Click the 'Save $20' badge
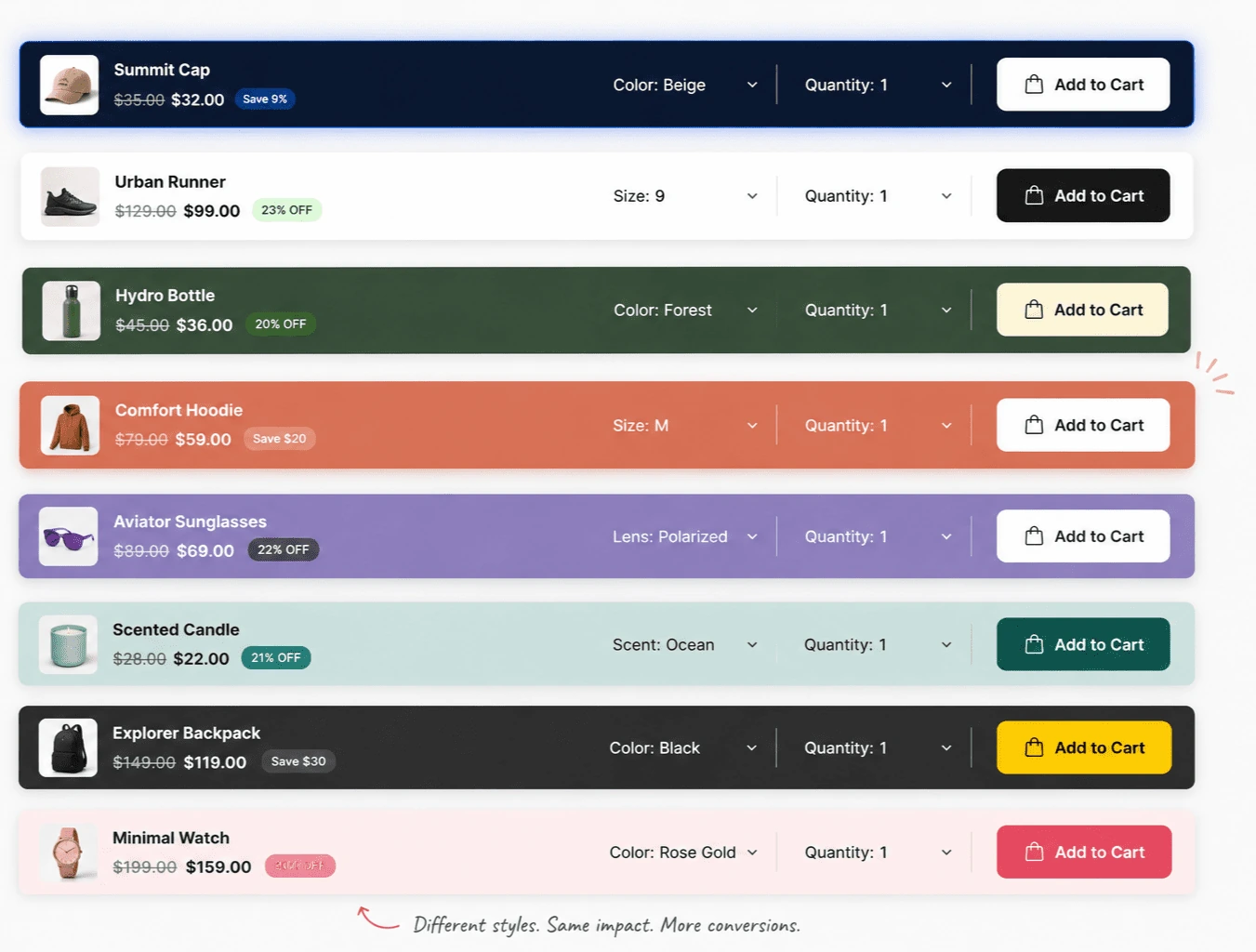The image size is (1256, 952). [279, 439]
